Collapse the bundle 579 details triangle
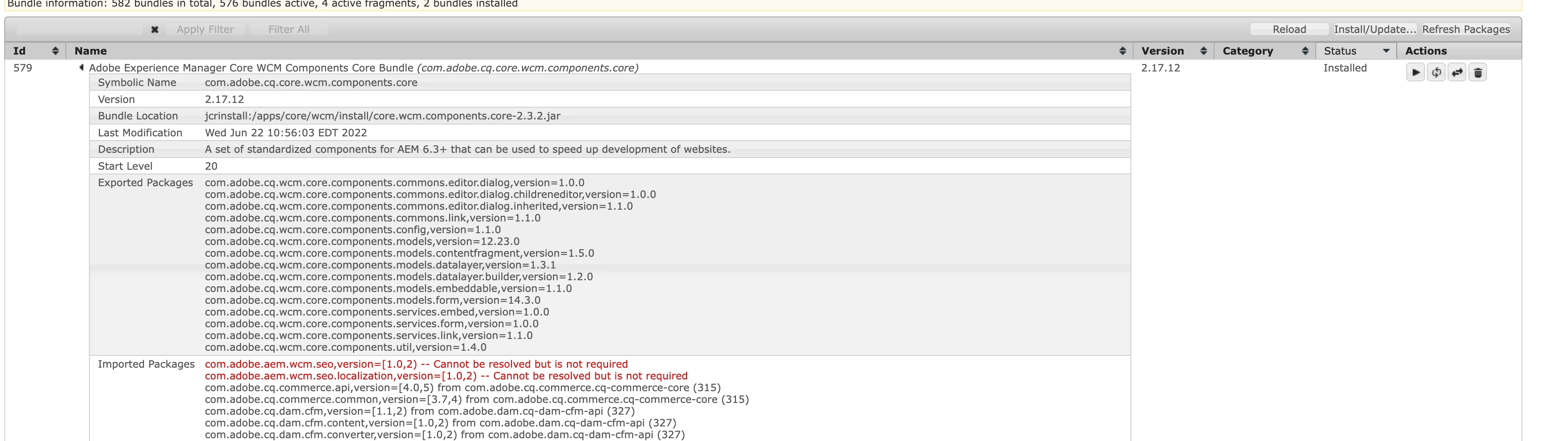 click(x=81, y=68)
